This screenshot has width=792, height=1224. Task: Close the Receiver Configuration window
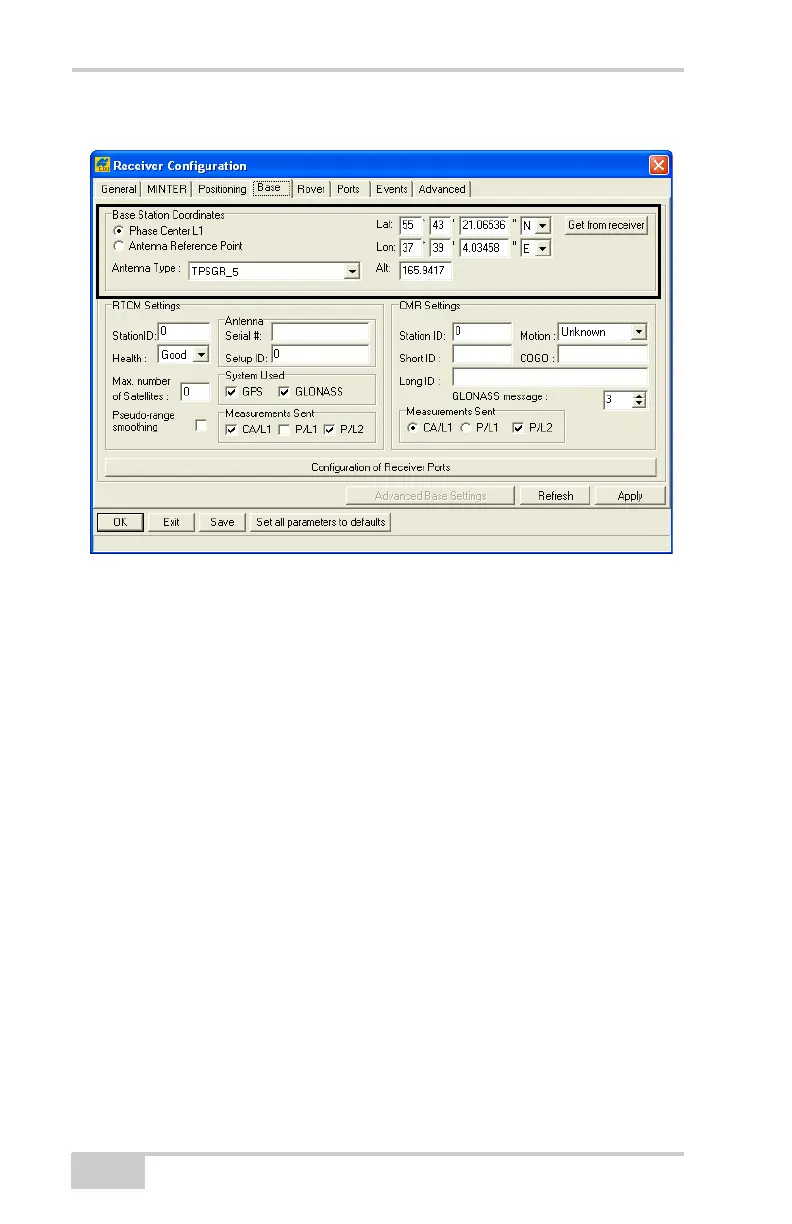658,165
